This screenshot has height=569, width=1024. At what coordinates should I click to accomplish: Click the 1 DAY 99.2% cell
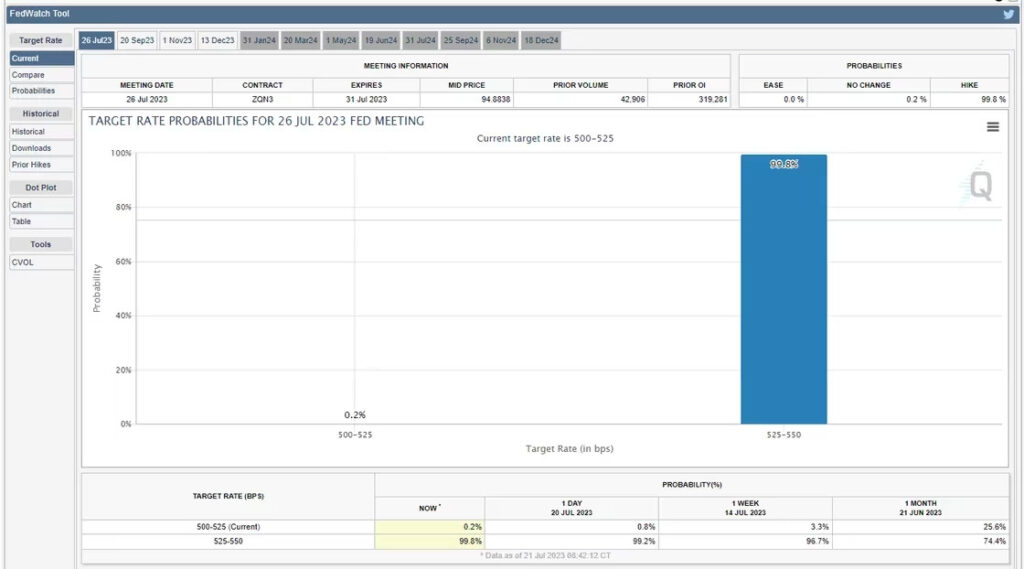point(571,542)
